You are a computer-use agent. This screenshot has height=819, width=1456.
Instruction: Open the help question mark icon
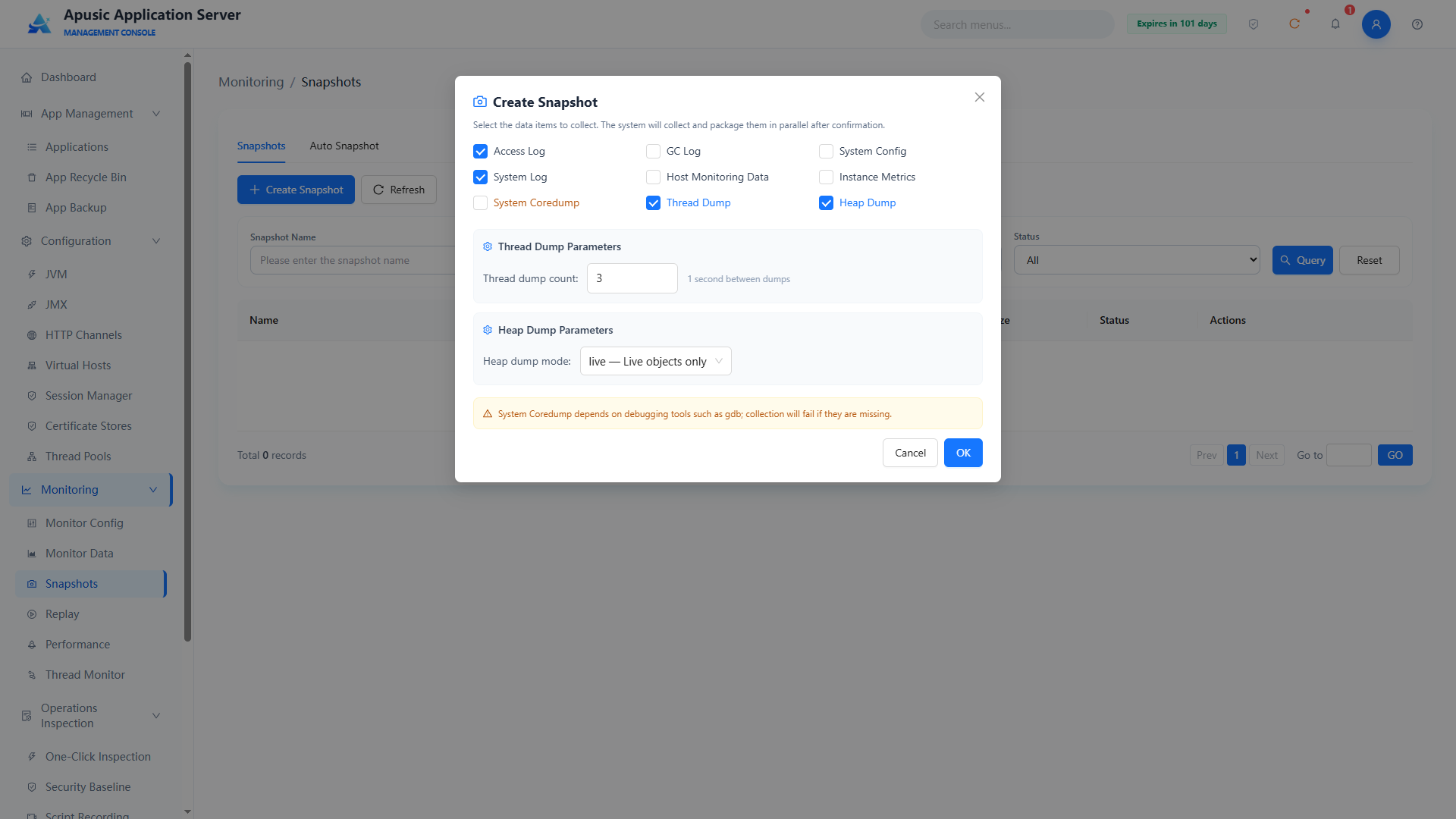[1417, 24]
